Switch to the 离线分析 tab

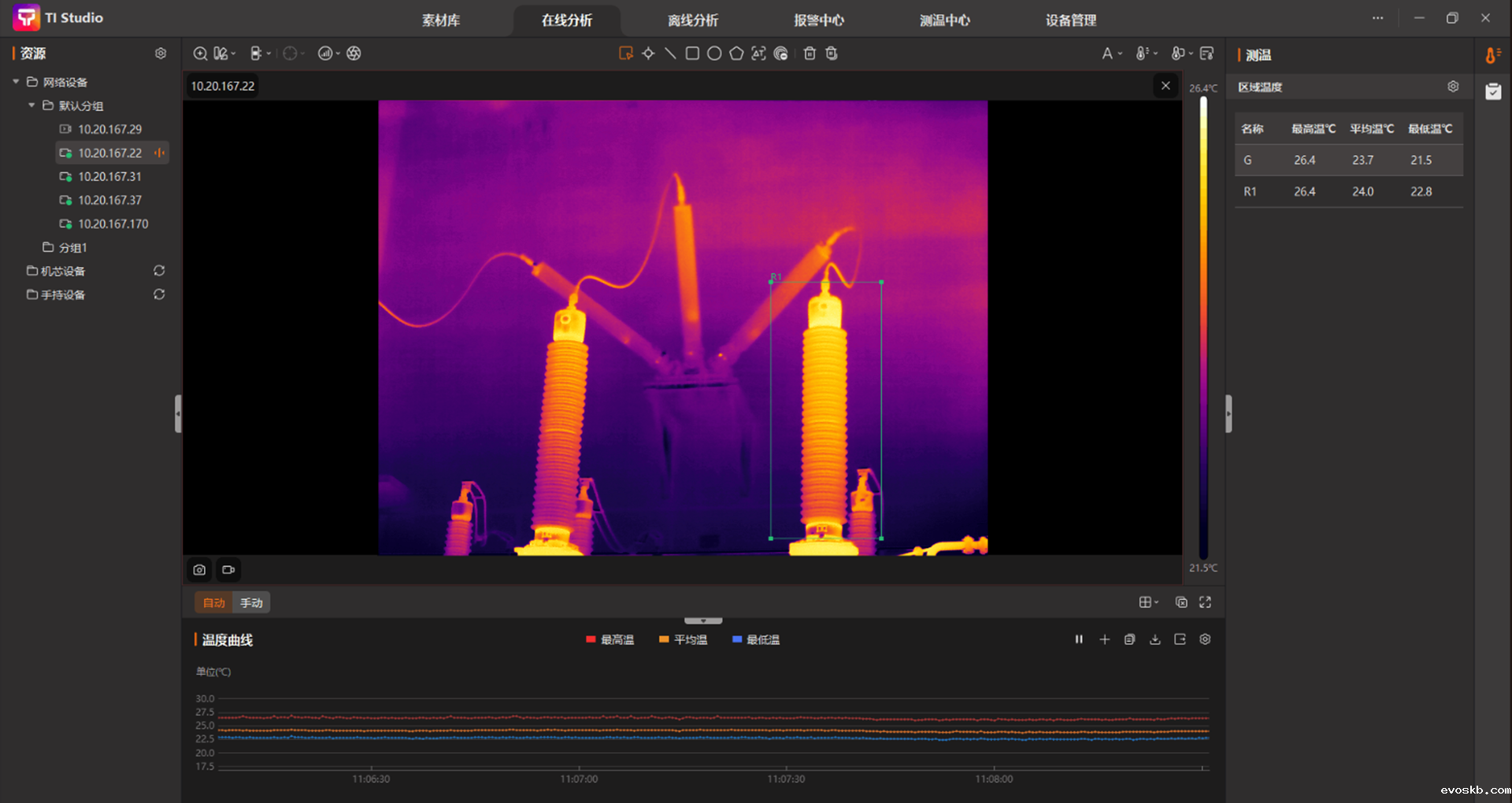point(692,20)
